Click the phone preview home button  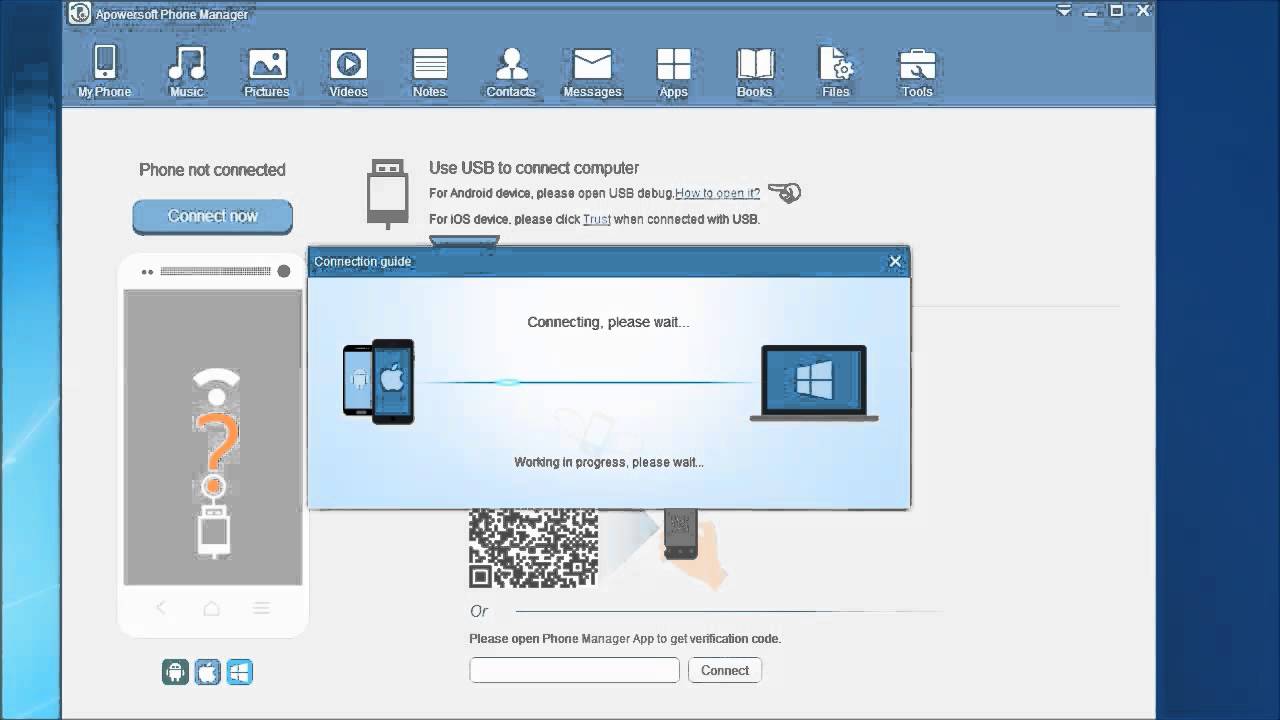click(x=211, y=607)
